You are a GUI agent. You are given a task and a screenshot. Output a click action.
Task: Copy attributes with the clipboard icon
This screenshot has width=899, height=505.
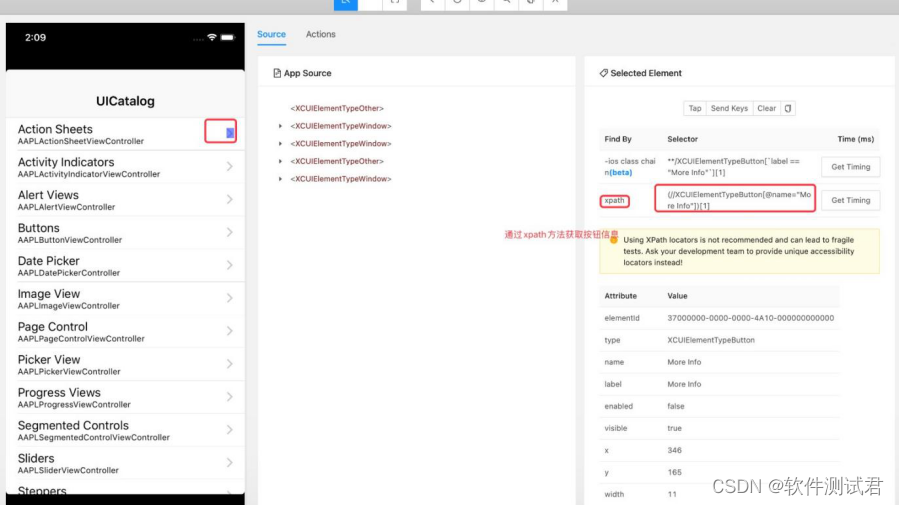[788, 108]
